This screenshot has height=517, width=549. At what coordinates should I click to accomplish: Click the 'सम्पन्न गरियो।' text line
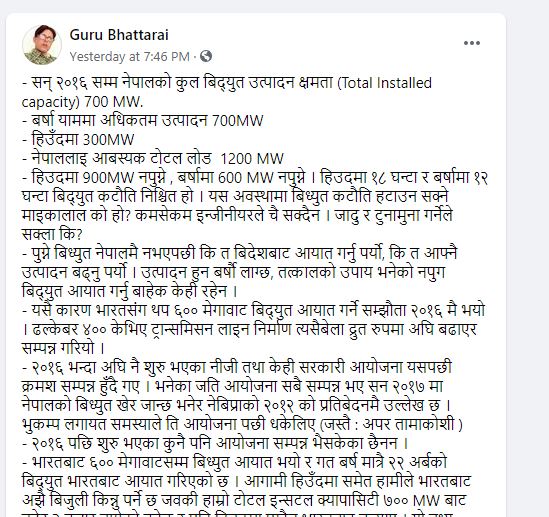click(63, 348)
